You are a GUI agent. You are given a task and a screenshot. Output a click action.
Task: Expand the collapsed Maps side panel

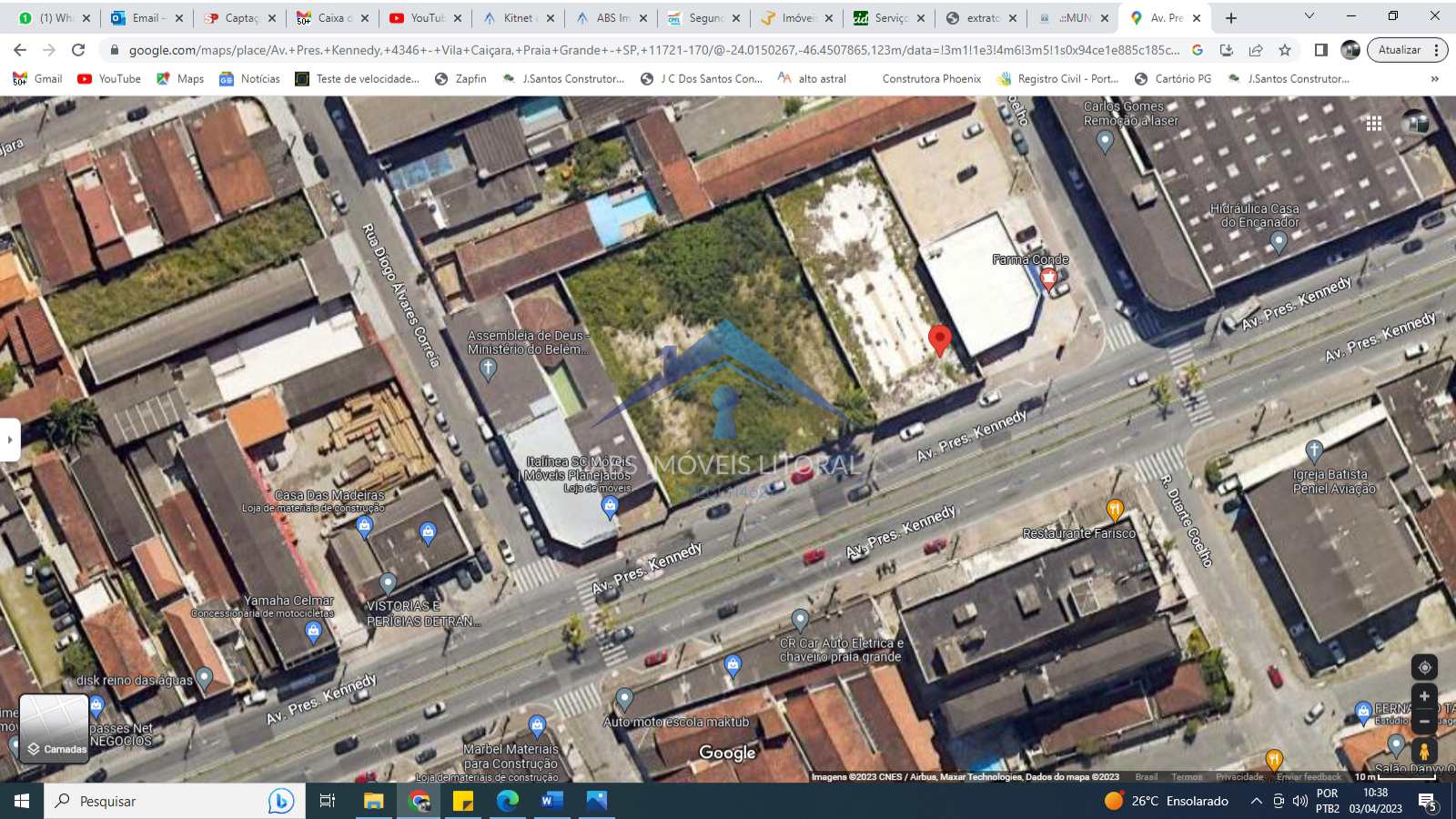coord(10,440)
